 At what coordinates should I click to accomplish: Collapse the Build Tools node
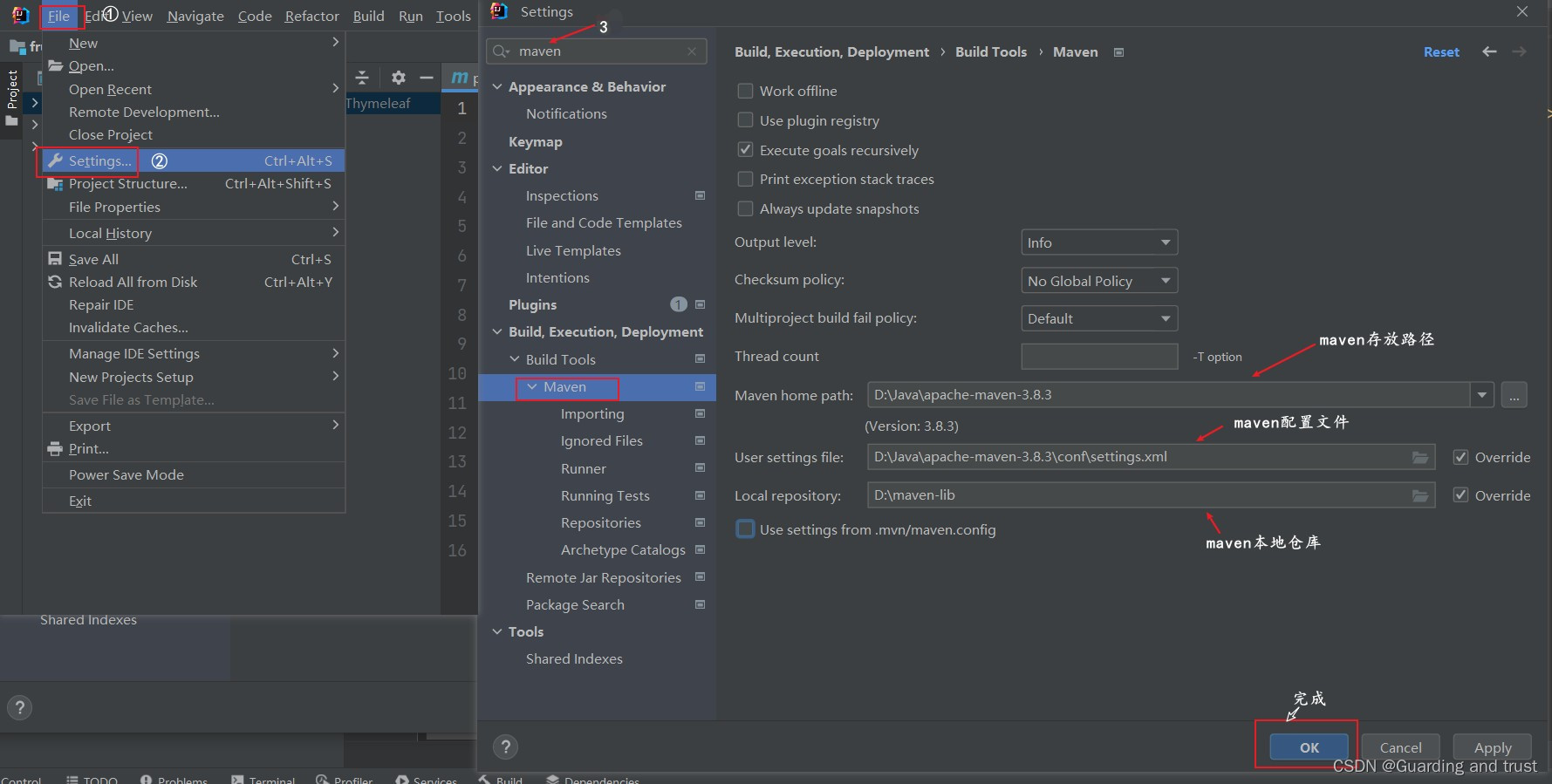[515, 359]
